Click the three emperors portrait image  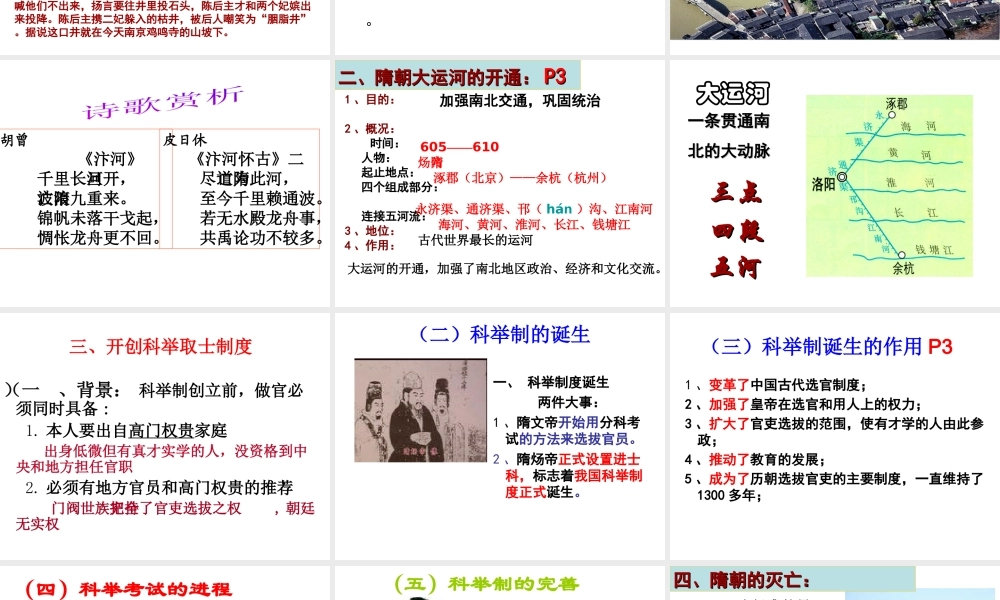(x=420, y=411)
